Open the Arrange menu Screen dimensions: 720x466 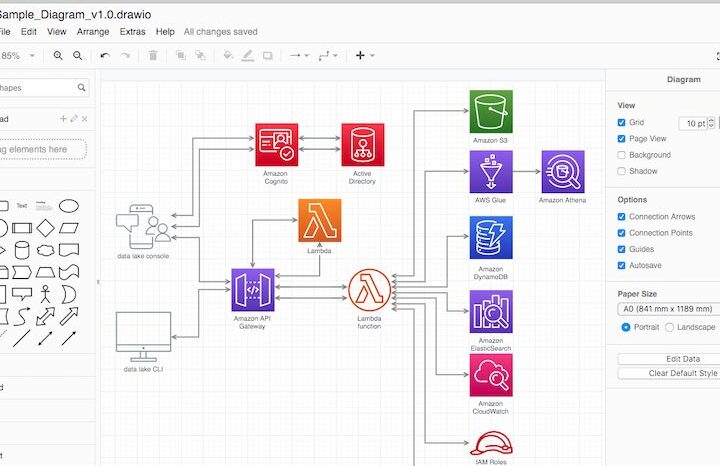[x=93, y=32]
